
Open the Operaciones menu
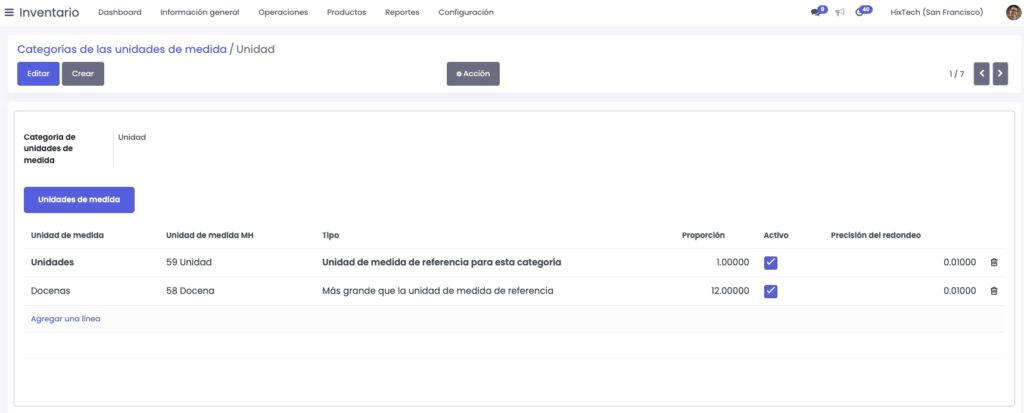point(283,12)
